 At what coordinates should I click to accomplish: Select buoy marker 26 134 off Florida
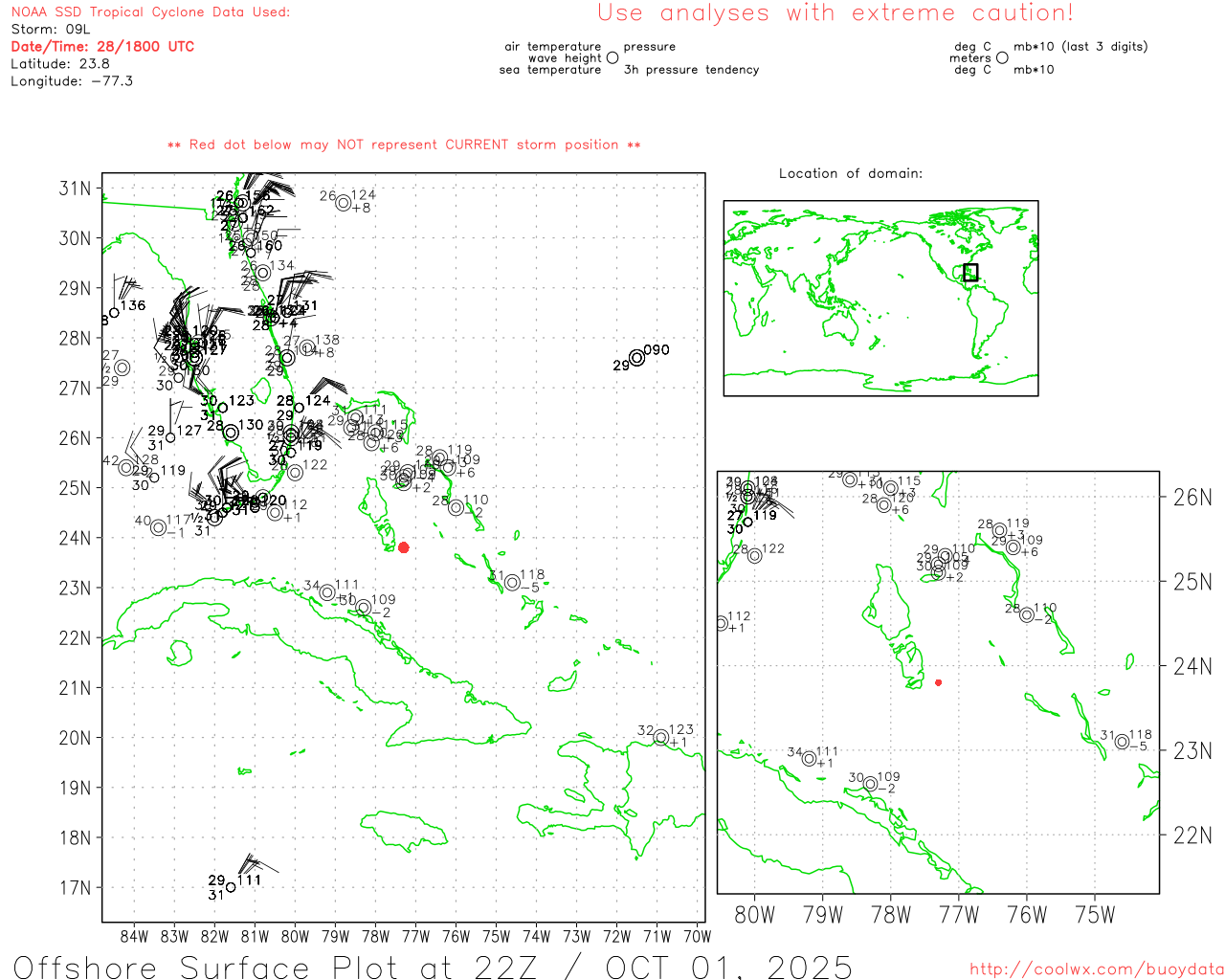click(x=262, y=273)
